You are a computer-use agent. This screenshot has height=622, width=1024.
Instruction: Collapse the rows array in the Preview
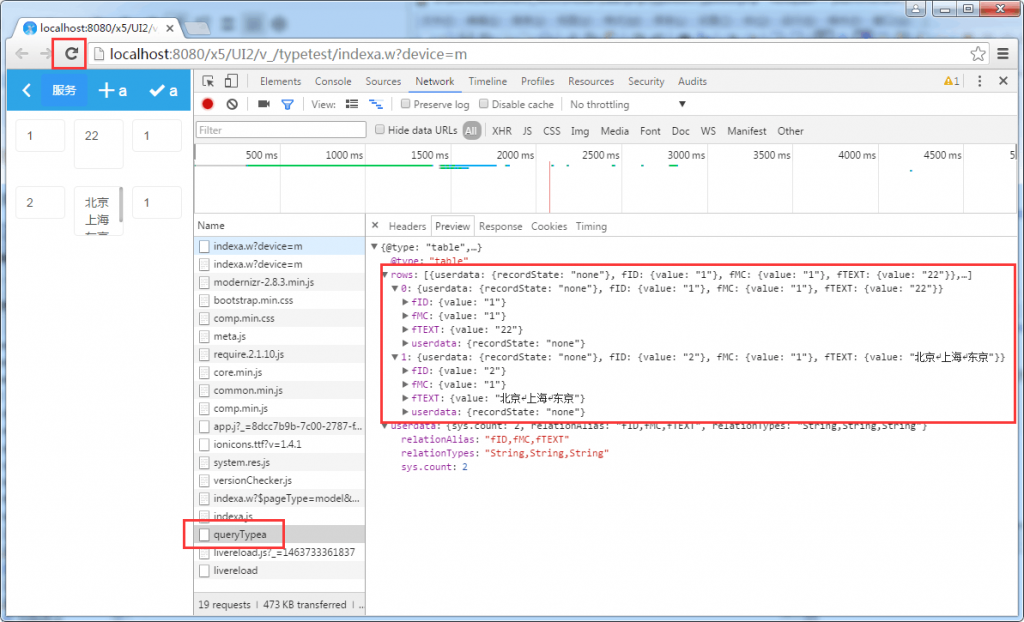point(385,275)
